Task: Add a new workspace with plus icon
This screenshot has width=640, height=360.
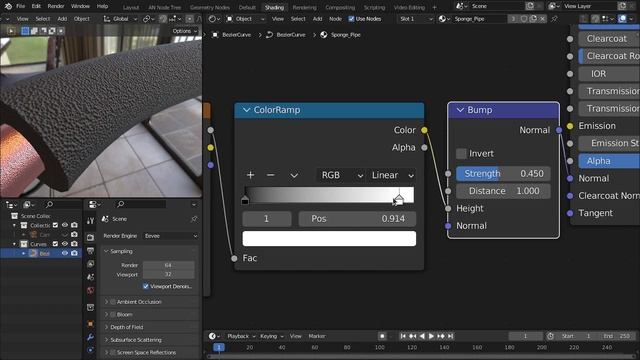Action: (434, 7)
